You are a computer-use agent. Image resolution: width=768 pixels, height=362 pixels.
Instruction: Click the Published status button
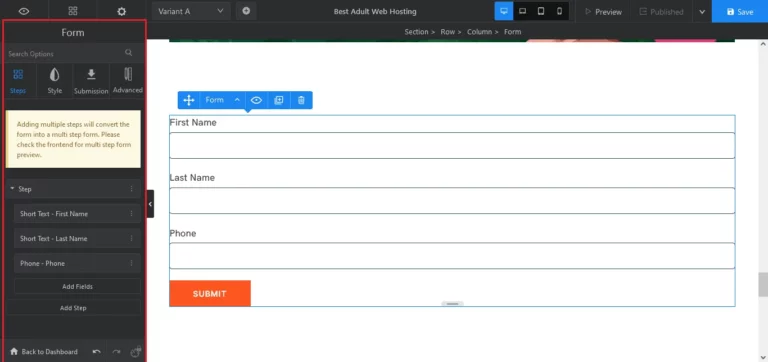point(661,12)
